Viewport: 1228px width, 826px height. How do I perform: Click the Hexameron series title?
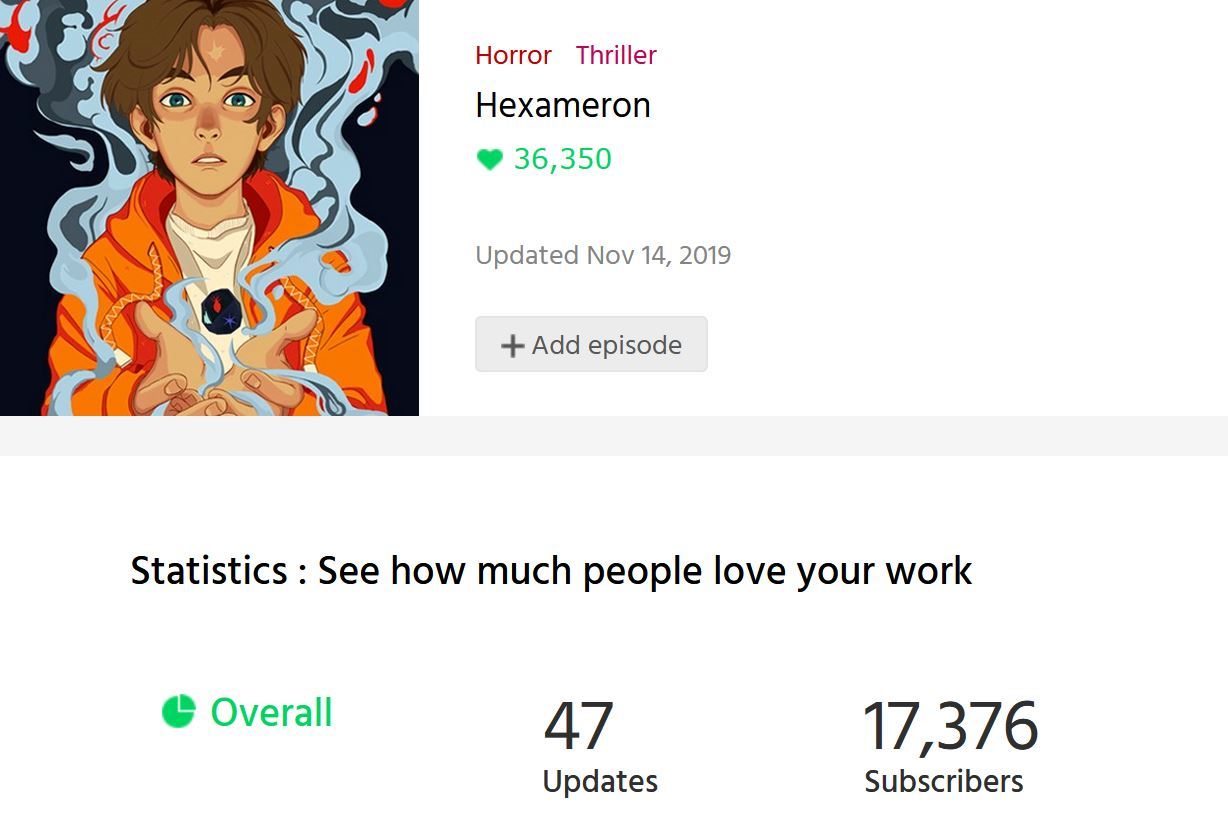pyautogui.click(x=563, y=105)
